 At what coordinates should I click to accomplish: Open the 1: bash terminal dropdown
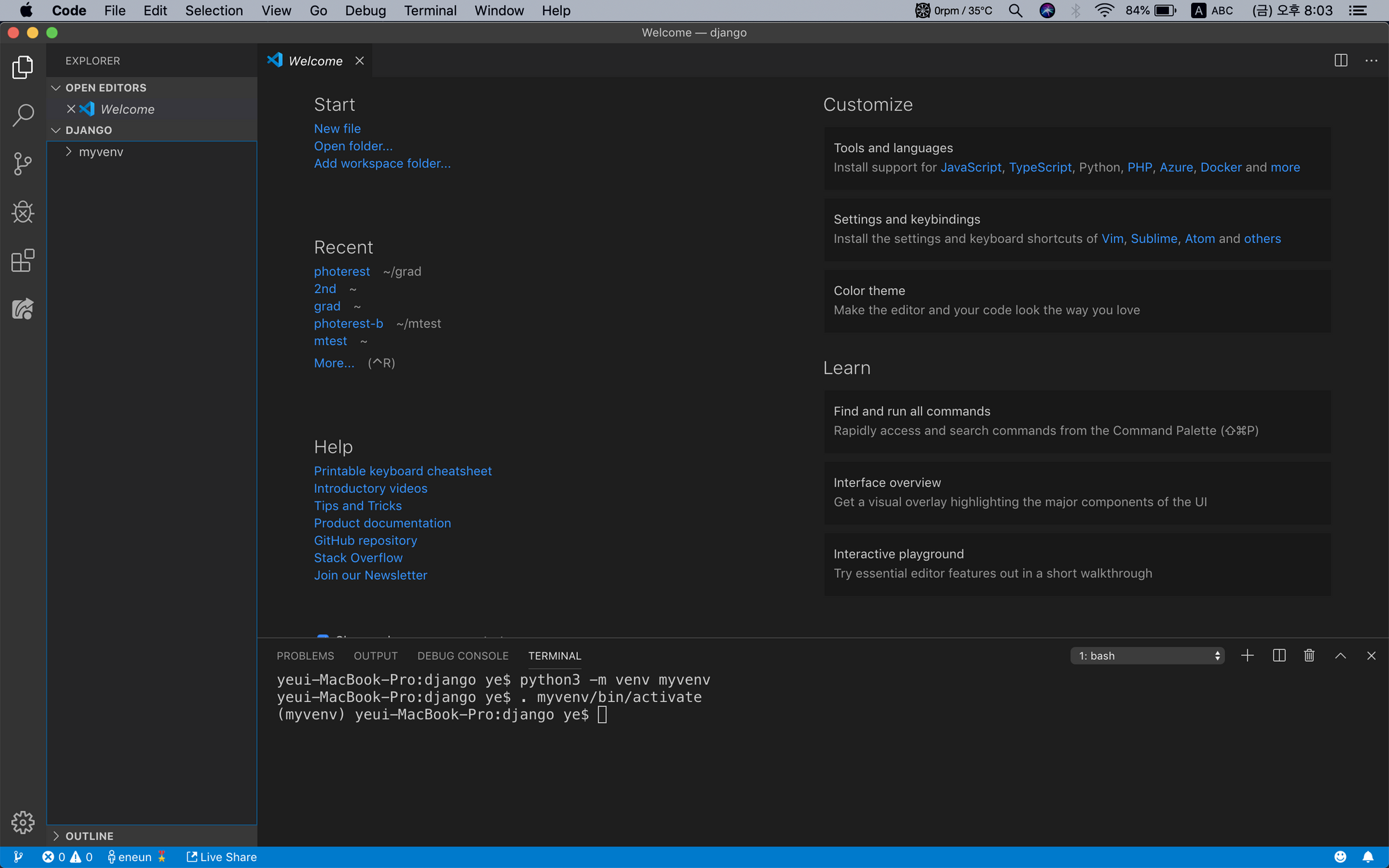pyautogui.click(x=1147, y=656)
